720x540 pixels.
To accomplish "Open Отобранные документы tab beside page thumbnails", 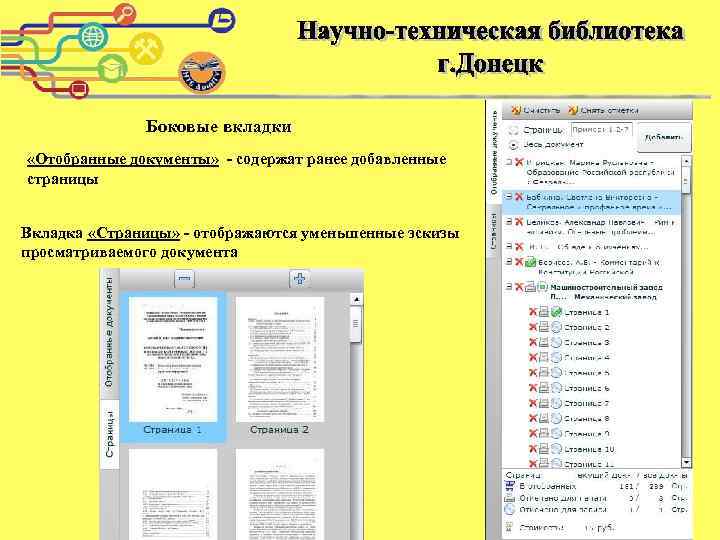I will (109, 333).
